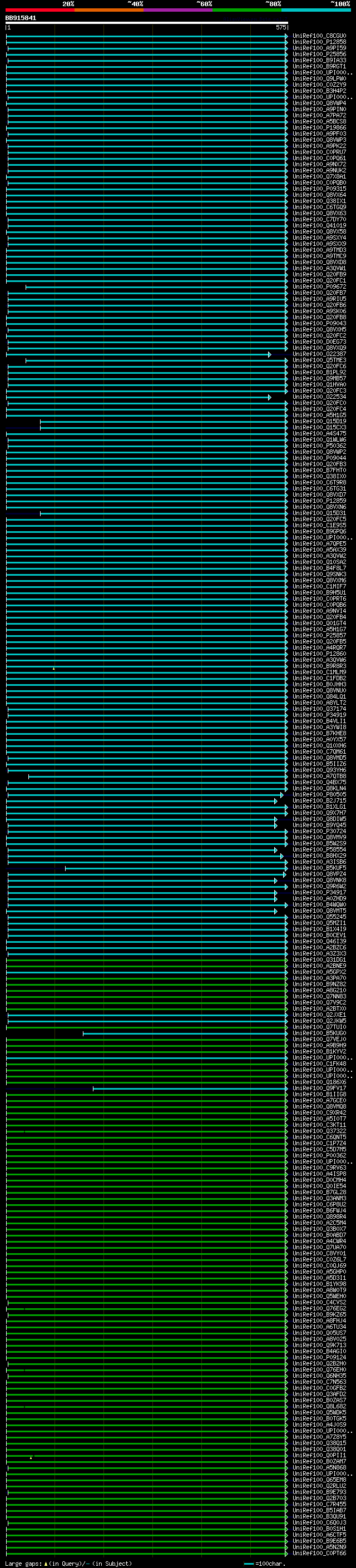356x1568 pixels.
Task: Select hit label UniRef100_Q9LPW0
Action: tap(319, 78)
